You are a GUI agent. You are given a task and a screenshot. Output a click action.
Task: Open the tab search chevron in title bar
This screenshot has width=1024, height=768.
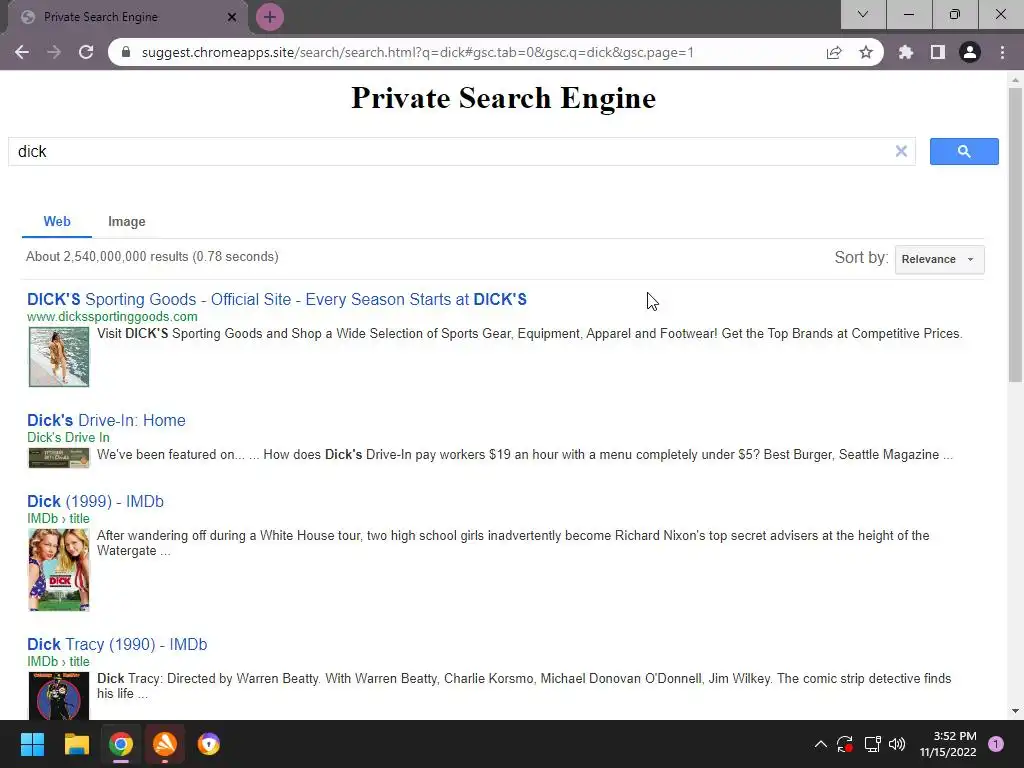pyautogui.click(x=863, y=14)
